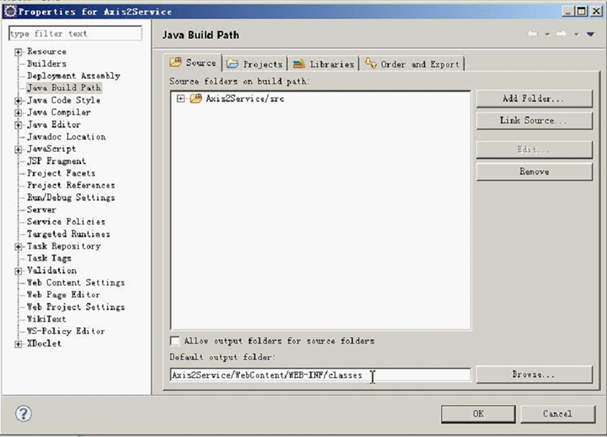This screenshot has width=607, height=437.
Task: Expand the XDoclet node
Action: pyautogui.click(x=18, y=344)
